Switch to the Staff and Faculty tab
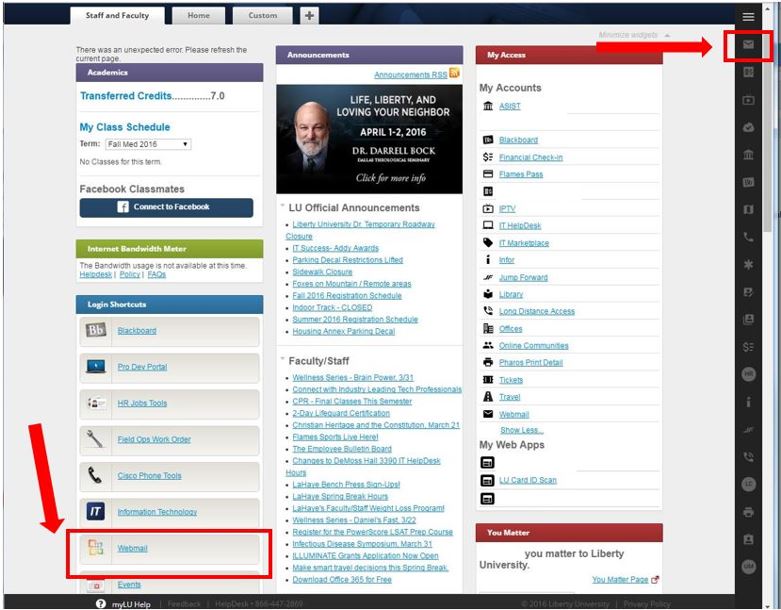 [x=118, y=15]
